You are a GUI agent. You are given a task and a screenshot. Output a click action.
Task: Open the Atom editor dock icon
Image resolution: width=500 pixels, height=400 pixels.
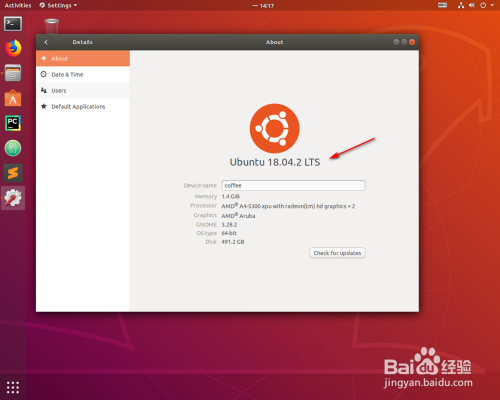coord(13,148)
